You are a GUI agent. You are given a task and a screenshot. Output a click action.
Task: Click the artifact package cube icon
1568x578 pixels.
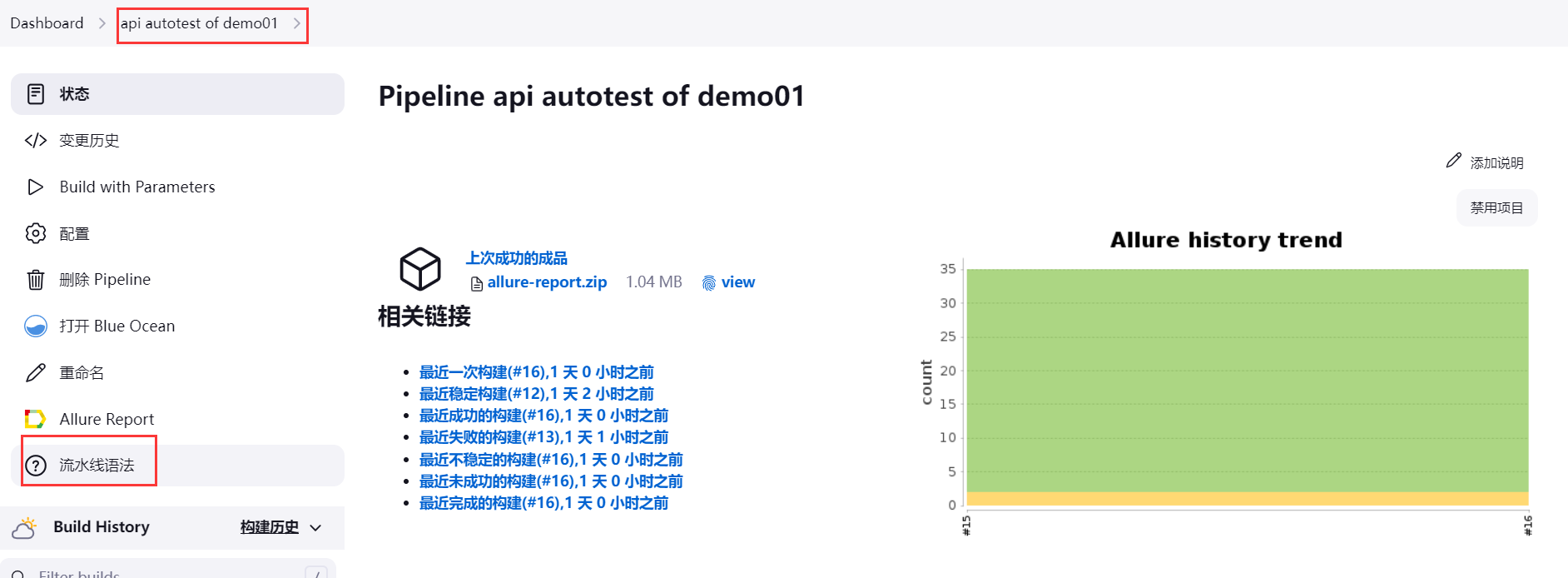coord(420,269)
